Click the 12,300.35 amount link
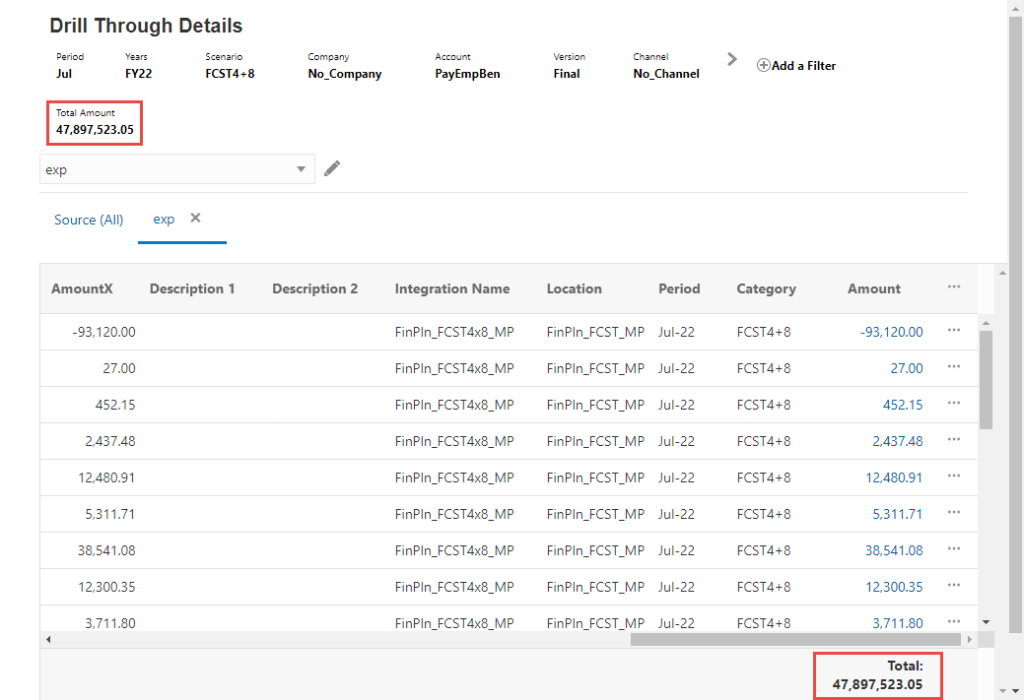This screenshot has width=1024, height=700. (x=894, y=587)
